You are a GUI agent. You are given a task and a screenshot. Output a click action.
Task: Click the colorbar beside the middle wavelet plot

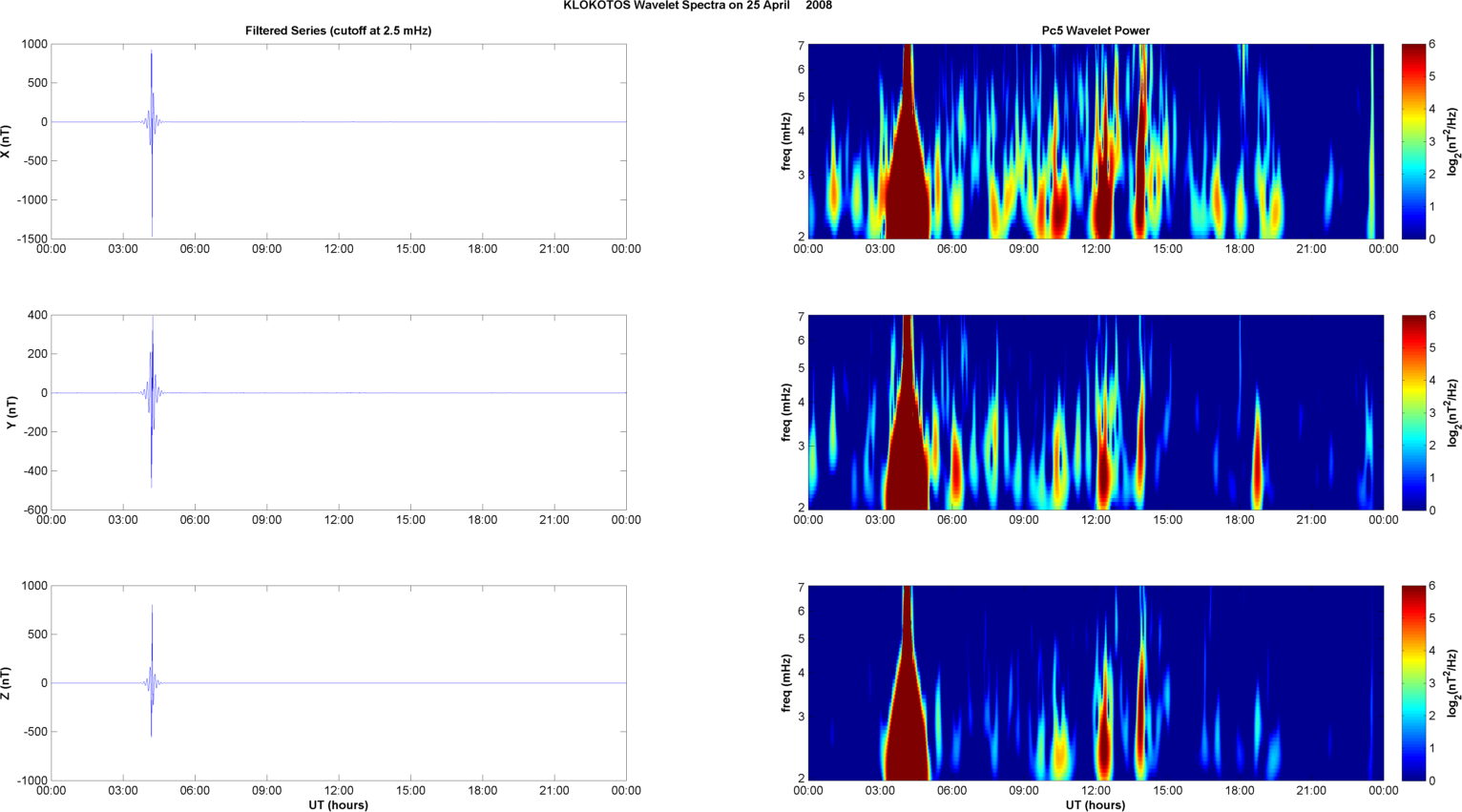point(1413,412)
